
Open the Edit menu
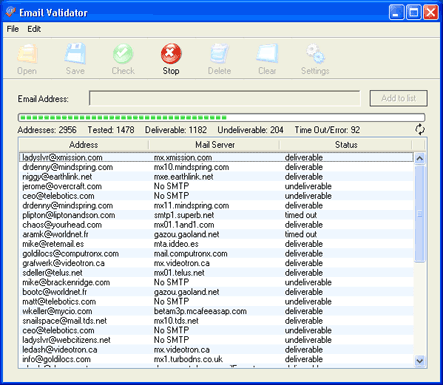(34, 29)
